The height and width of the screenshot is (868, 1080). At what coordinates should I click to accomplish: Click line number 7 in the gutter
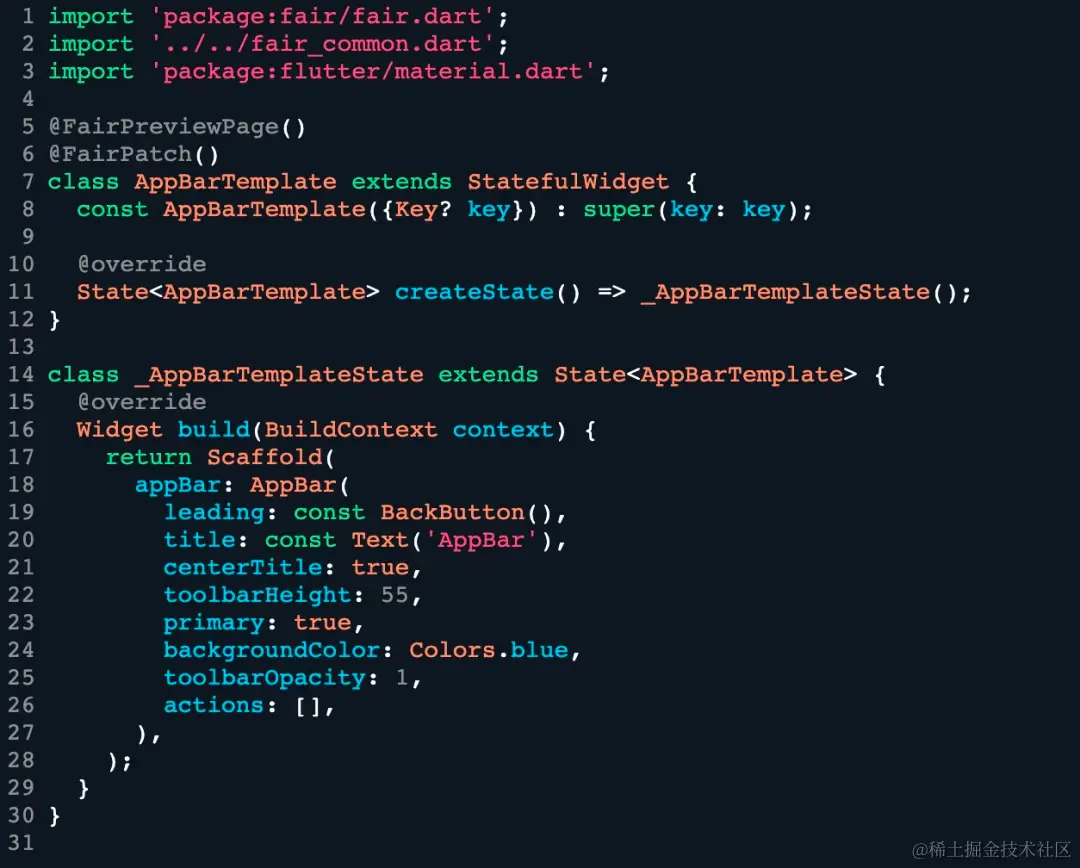pos(28,182)
